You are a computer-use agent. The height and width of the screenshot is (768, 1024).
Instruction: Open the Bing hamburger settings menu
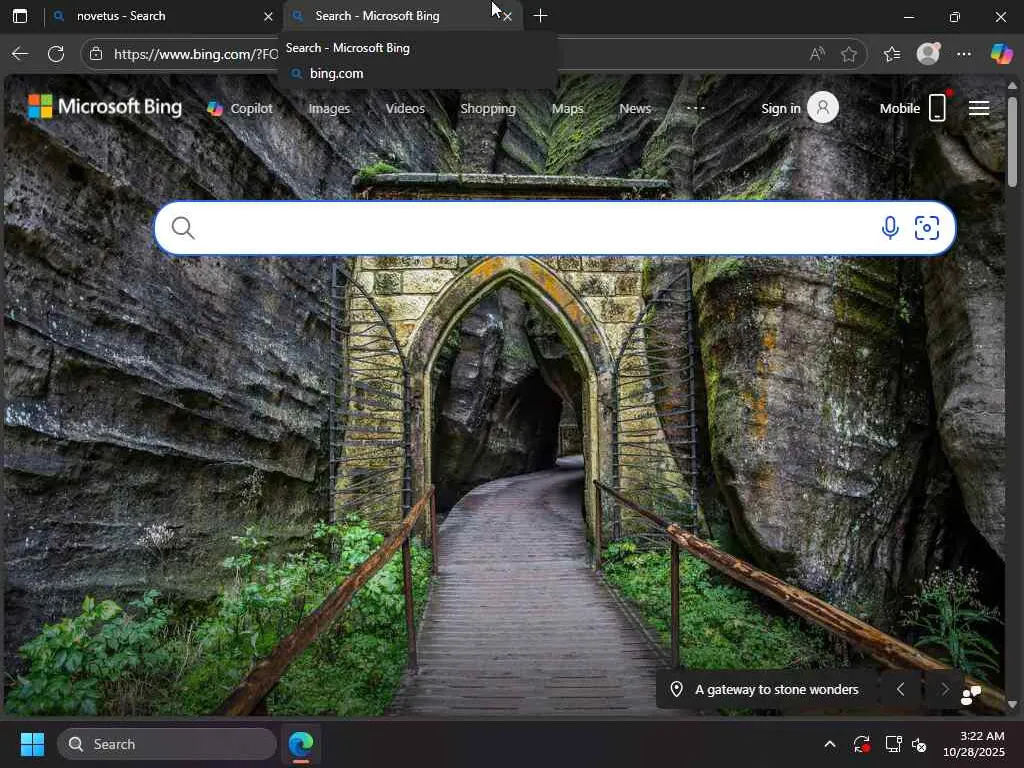click(979, 108)
